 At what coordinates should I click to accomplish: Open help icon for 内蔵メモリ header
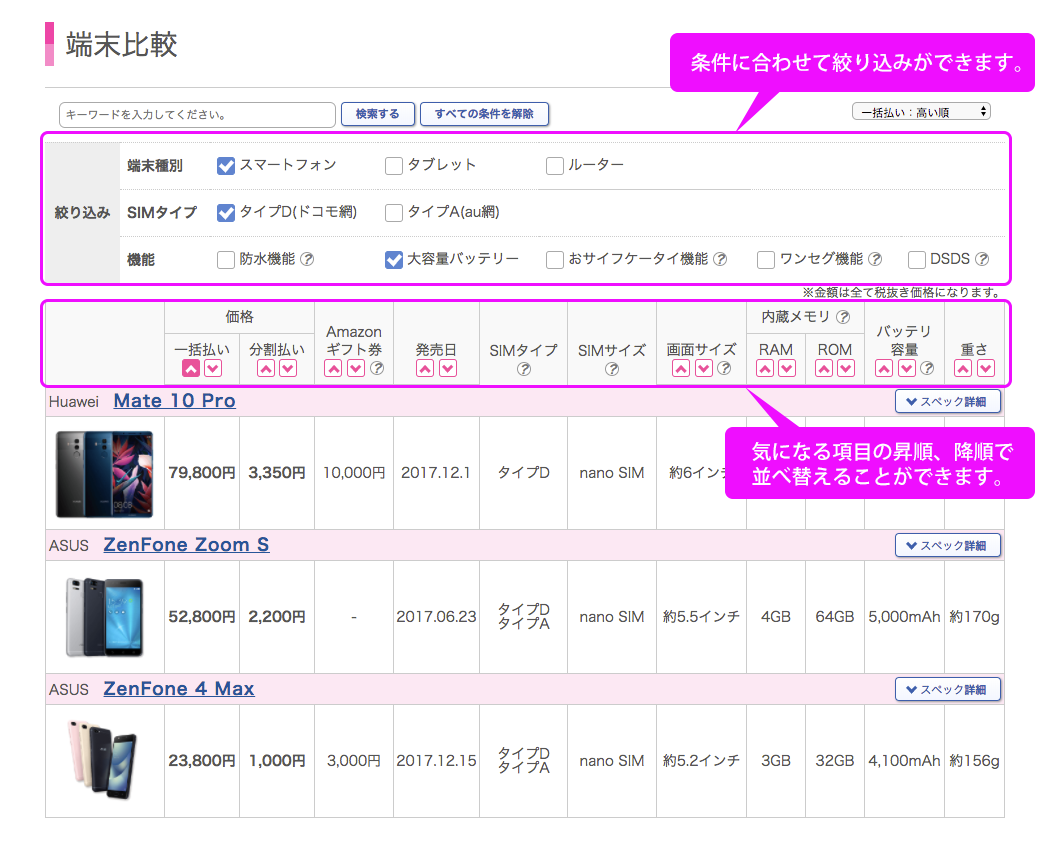pos(843,317)
